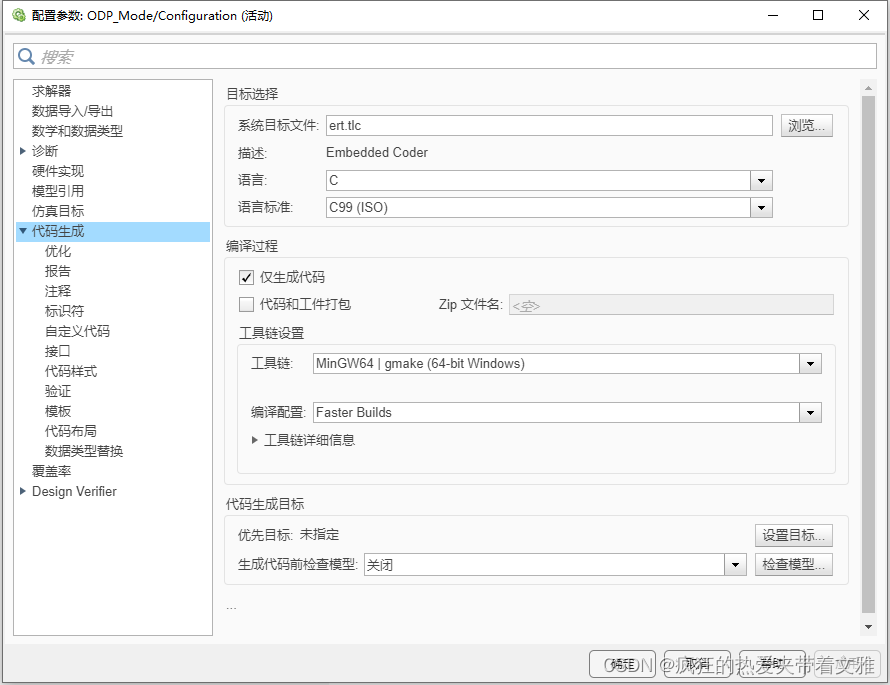Open the 报告 sub-page
The height and width of the screenshot is (685, 890).
[x=58, y=271]
